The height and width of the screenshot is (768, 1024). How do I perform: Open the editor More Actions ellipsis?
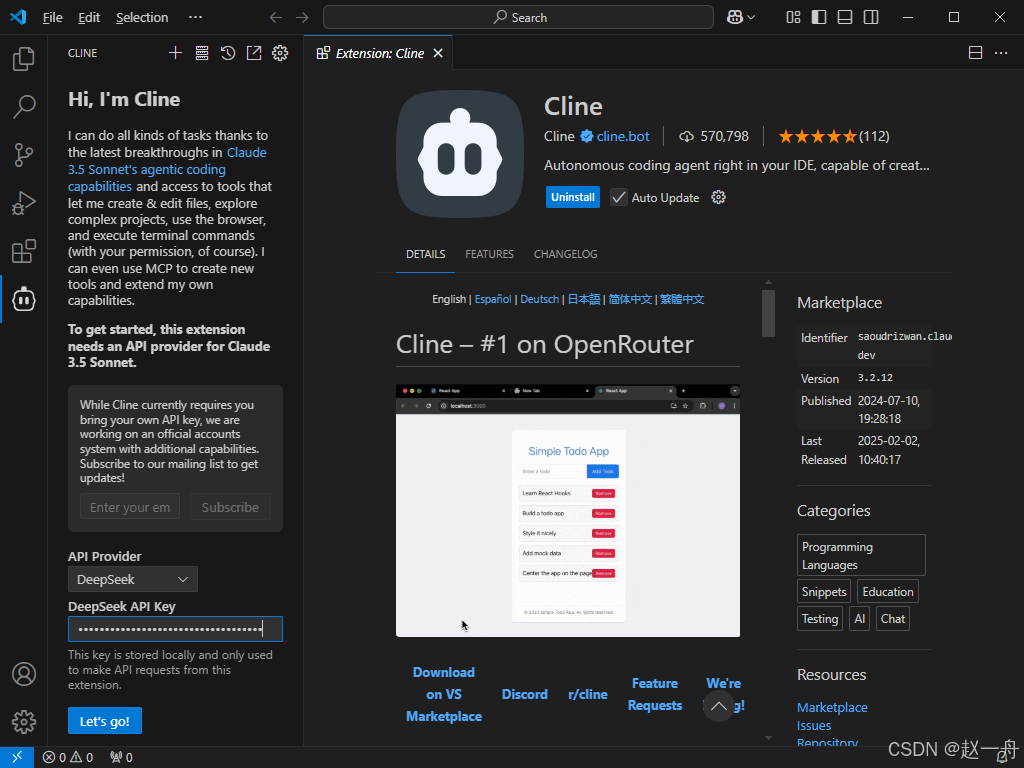(1001, 53)
